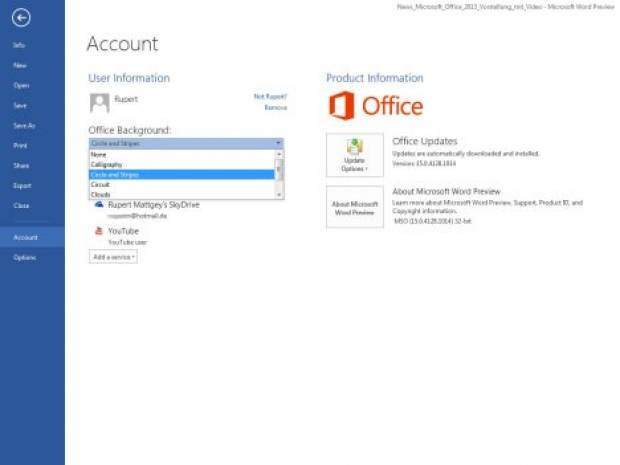Click the user name Rupert
Screen dimensions: 620x465
(126, 99)
